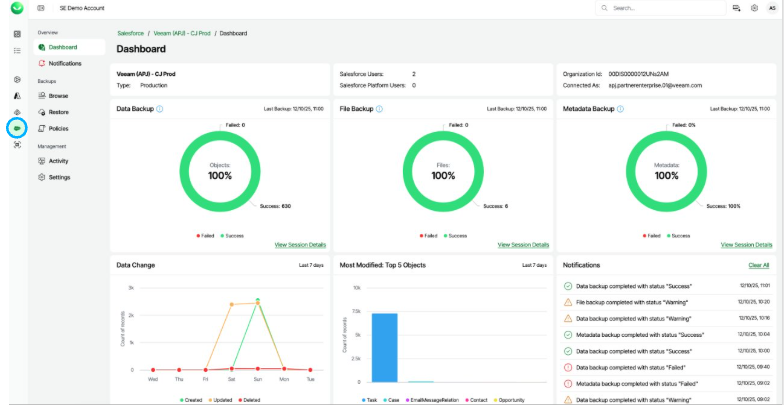Click the Azure icon in left rail
The height and width of the screenshot is (405, 784).
click(17, 94)
